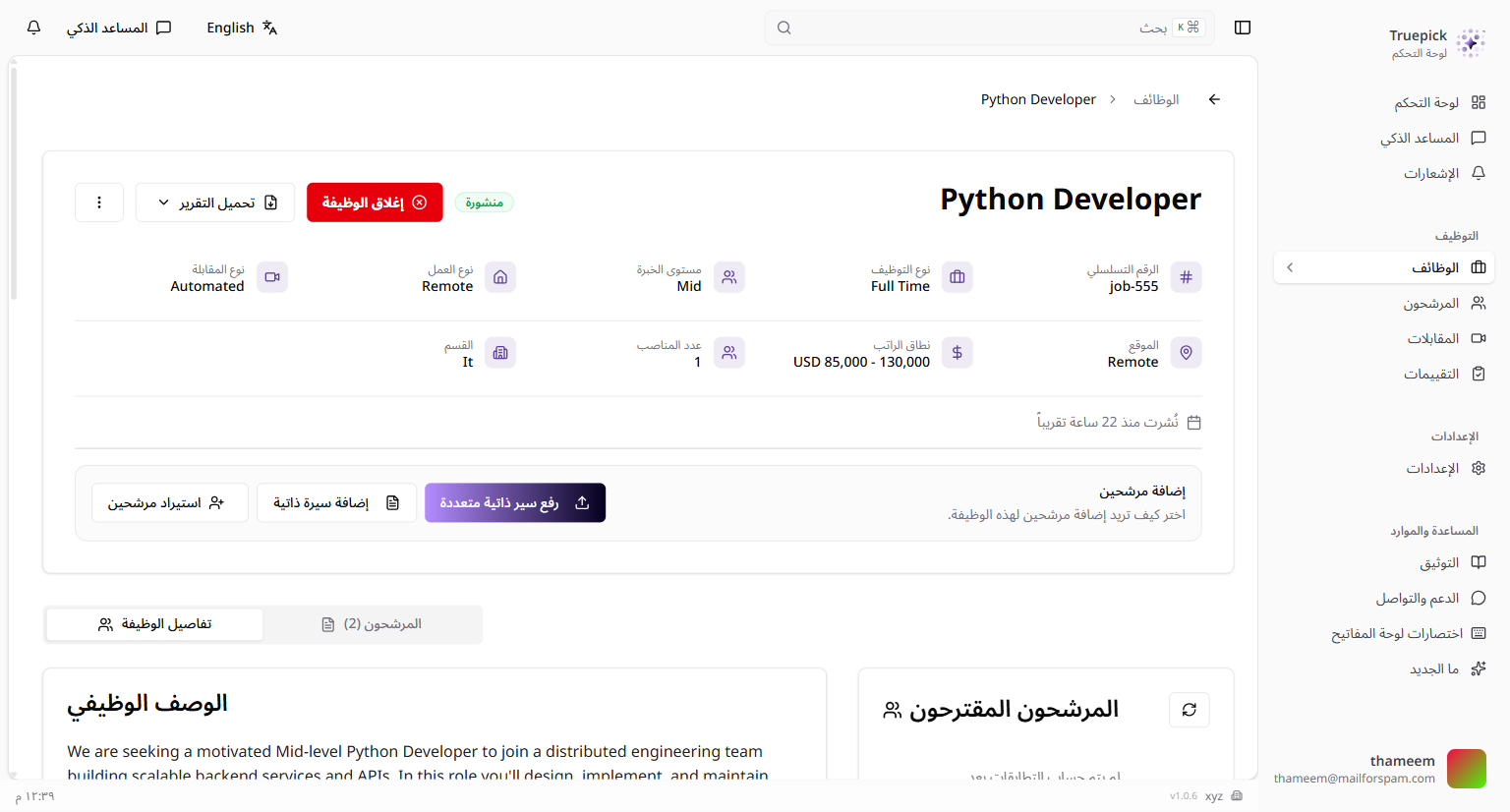
Task: Click the notification bell icon in top bar
Action: (x=33, y=28)
